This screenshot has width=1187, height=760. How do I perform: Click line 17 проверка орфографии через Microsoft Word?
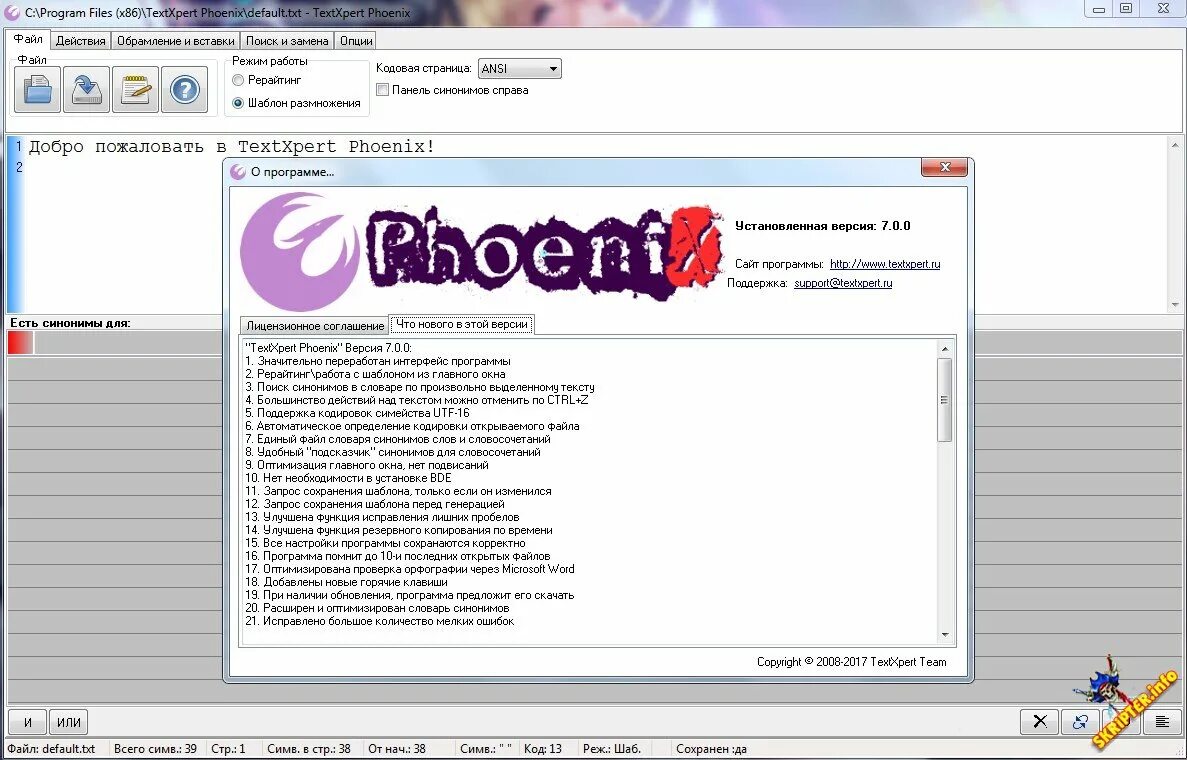410,568
